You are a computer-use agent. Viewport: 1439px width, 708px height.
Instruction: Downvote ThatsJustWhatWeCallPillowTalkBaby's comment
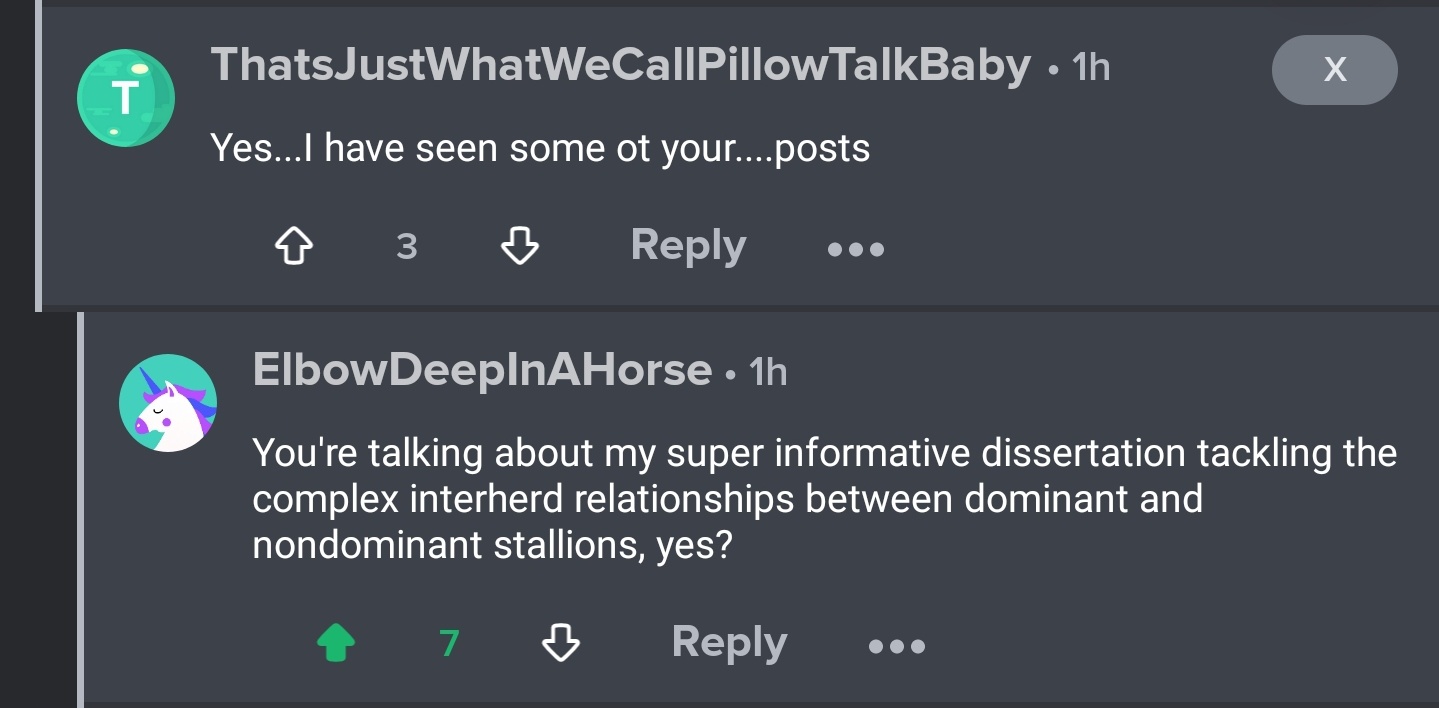click(x=519, y=246)
